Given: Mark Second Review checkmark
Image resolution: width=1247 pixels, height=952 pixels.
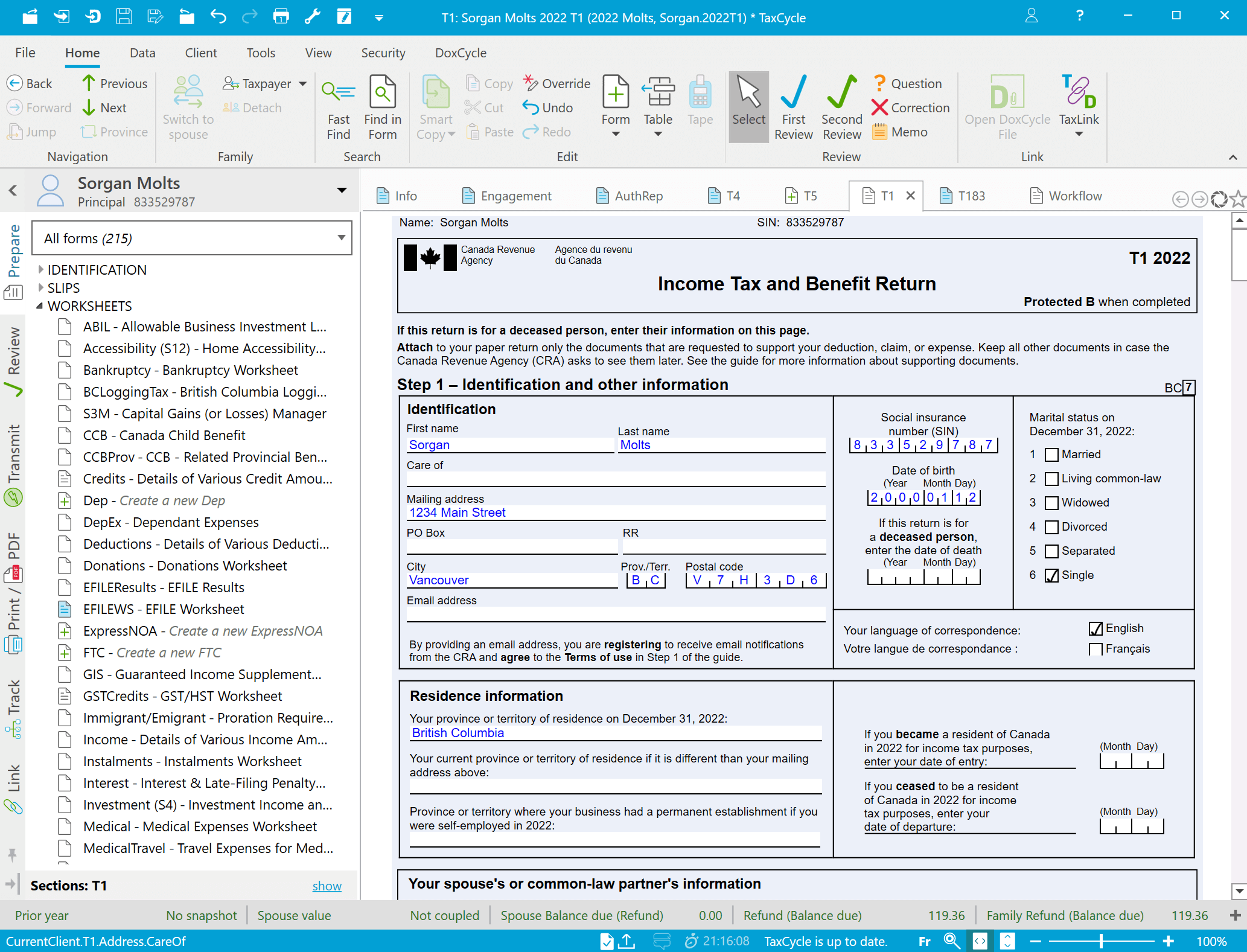Looking at the screenshot, I should coord(841,107).
